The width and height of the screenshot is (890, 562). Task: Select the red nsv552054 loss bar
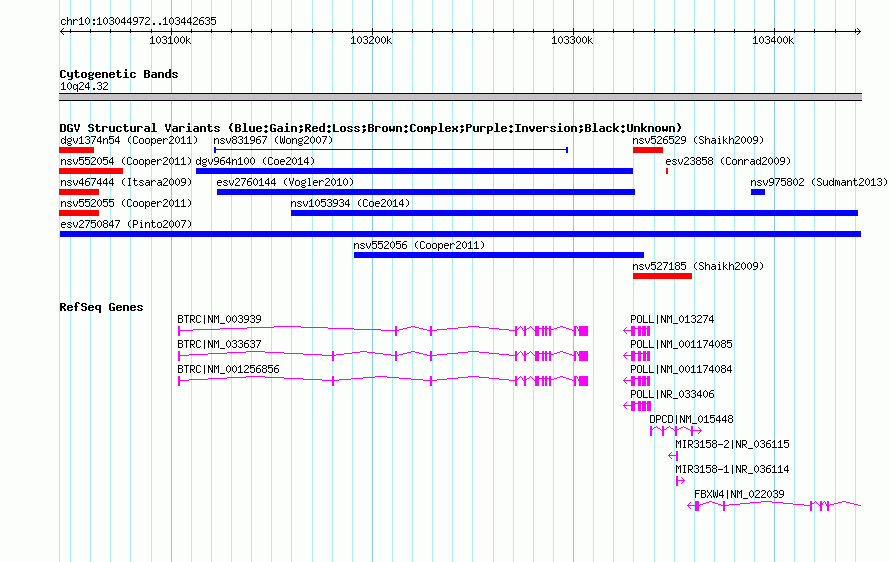pyautogui.click(x=91, y=171)
